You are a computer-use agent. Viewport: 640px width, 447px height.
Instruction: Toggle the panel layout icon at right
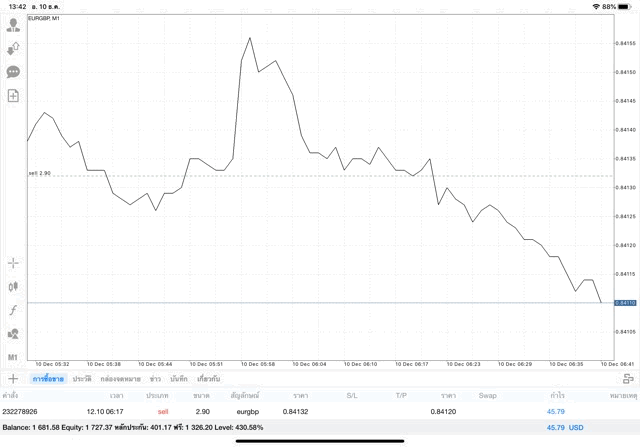[628, 379]
